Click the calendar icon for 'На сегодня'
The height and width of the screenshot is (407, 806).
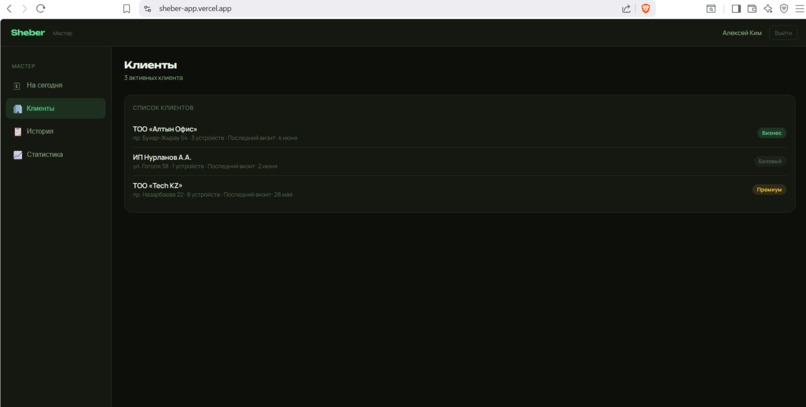(17, 86)
